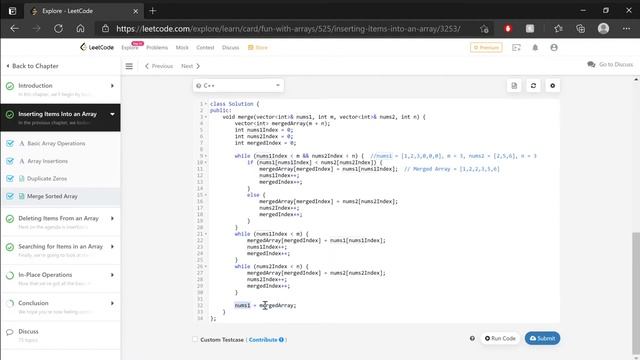Fold code at line 21 while loop
Screen dimensions: 640x360
(x=206, y=234)
